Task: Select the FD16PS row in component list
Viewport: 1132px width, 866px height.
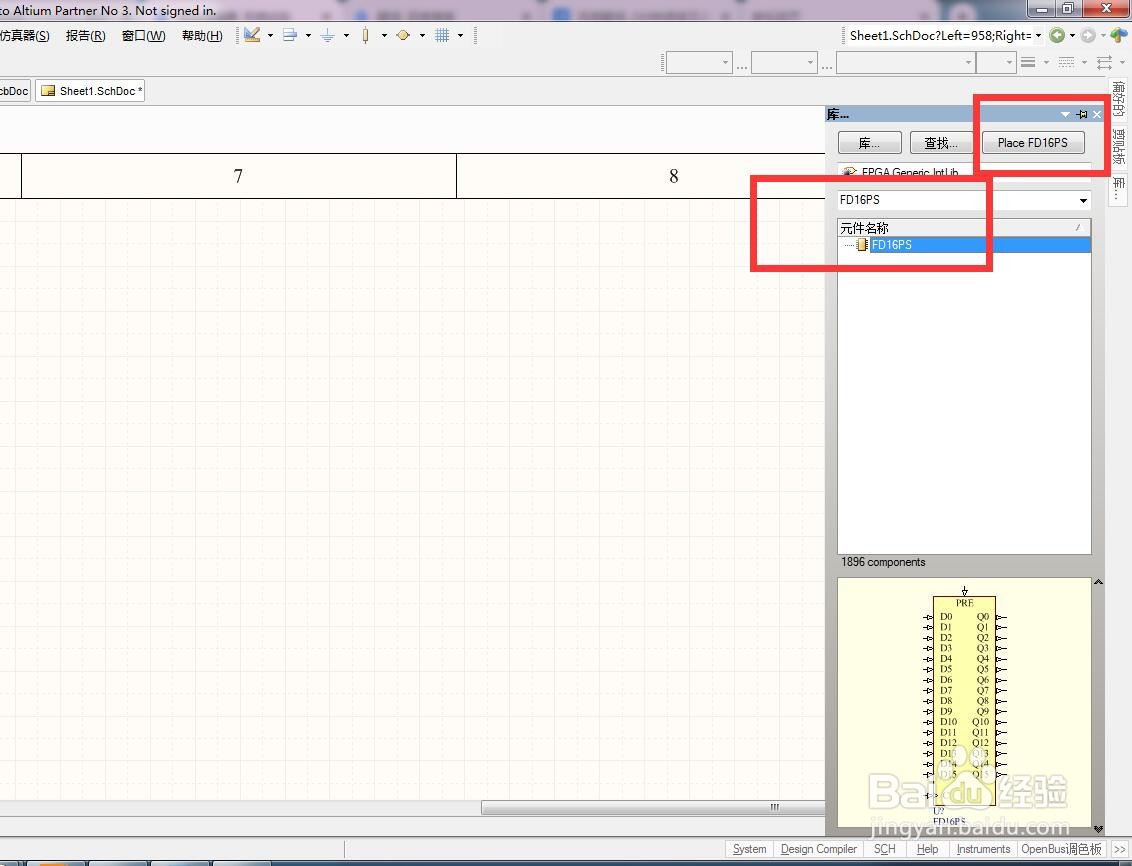Action: tap(965, 245)
